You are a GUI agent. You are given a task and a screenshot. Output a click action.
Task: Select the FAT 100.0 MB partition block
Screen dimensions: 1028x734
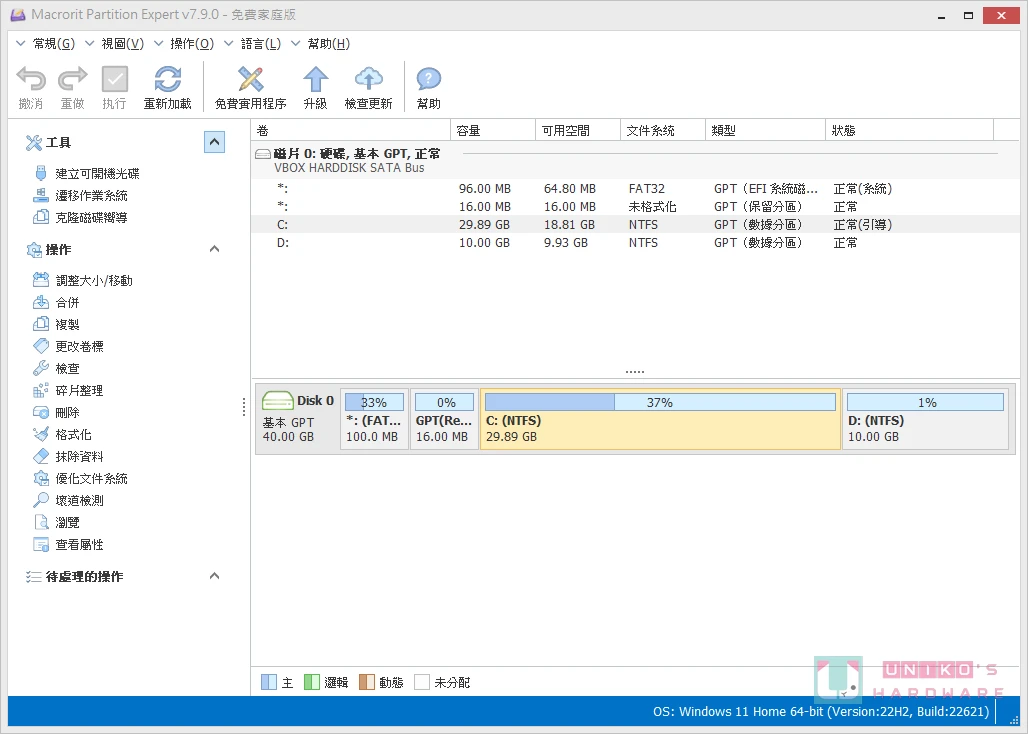[374, 419]
